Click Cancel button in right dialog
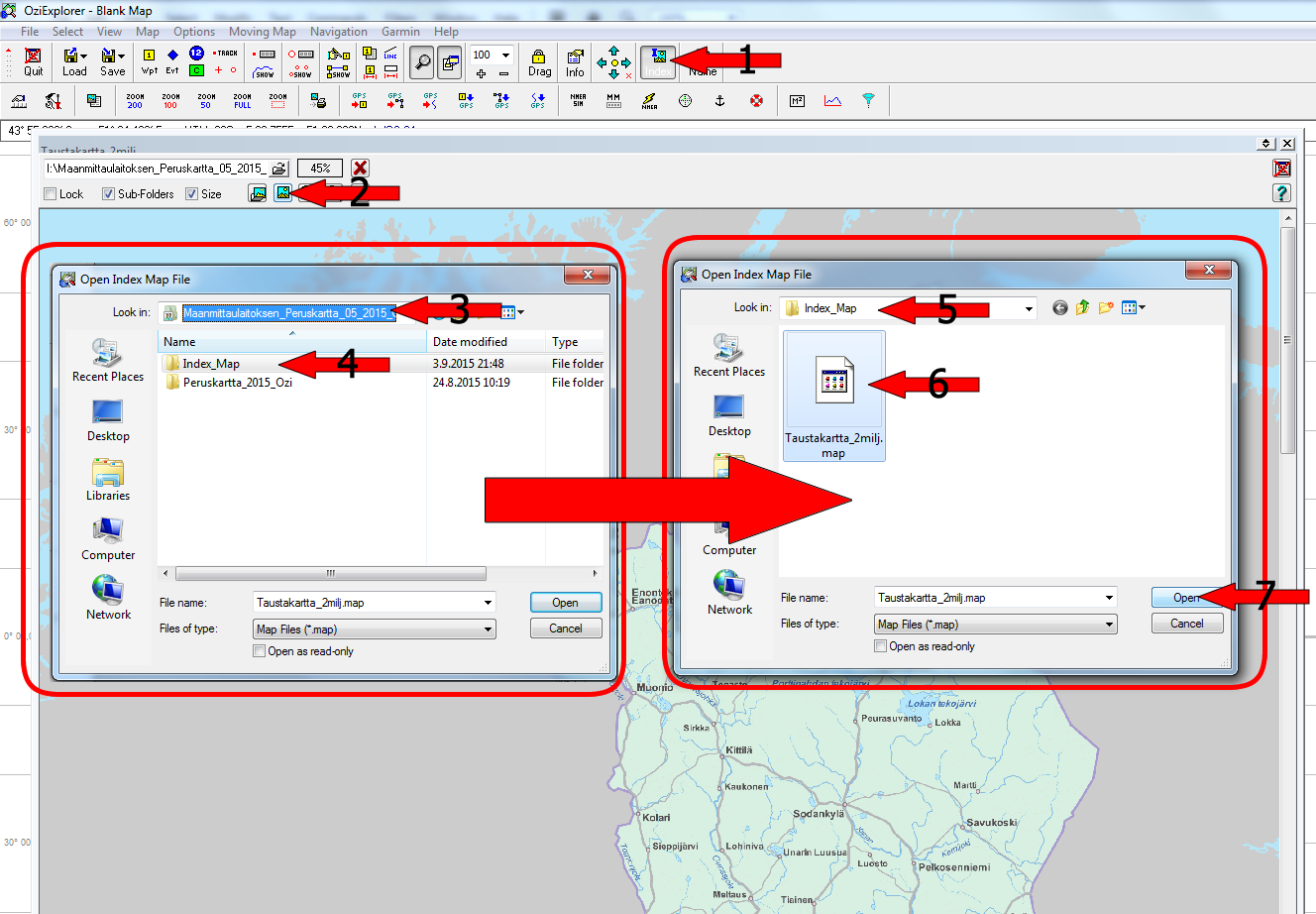The width and height of the screenshot is (1316, 914). point(1187,624)
